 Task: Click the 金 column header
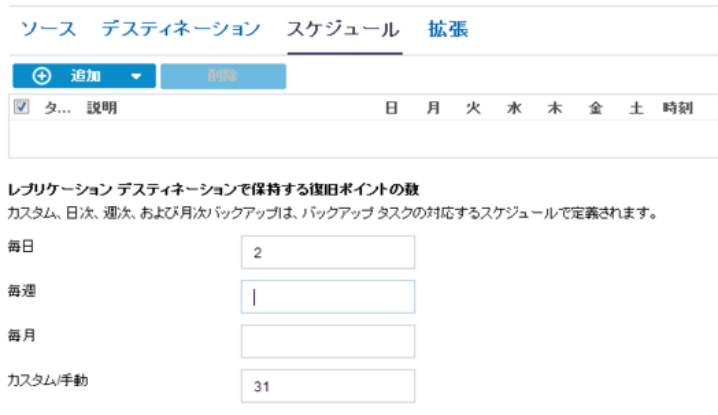595,108
